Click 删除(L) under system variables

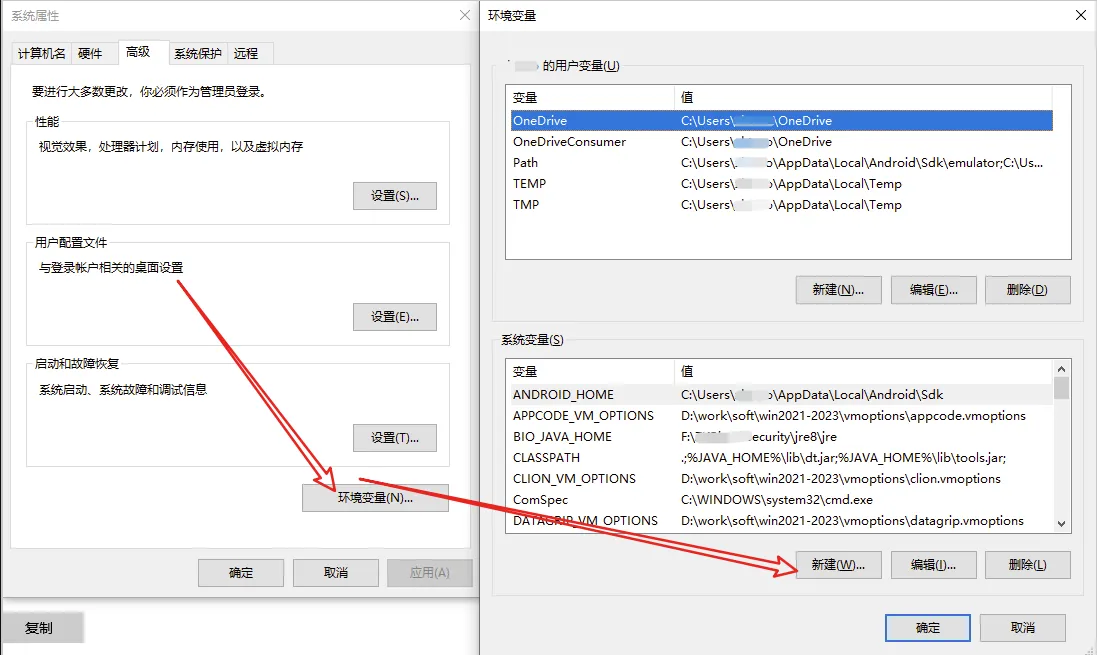pos(1027,565)
